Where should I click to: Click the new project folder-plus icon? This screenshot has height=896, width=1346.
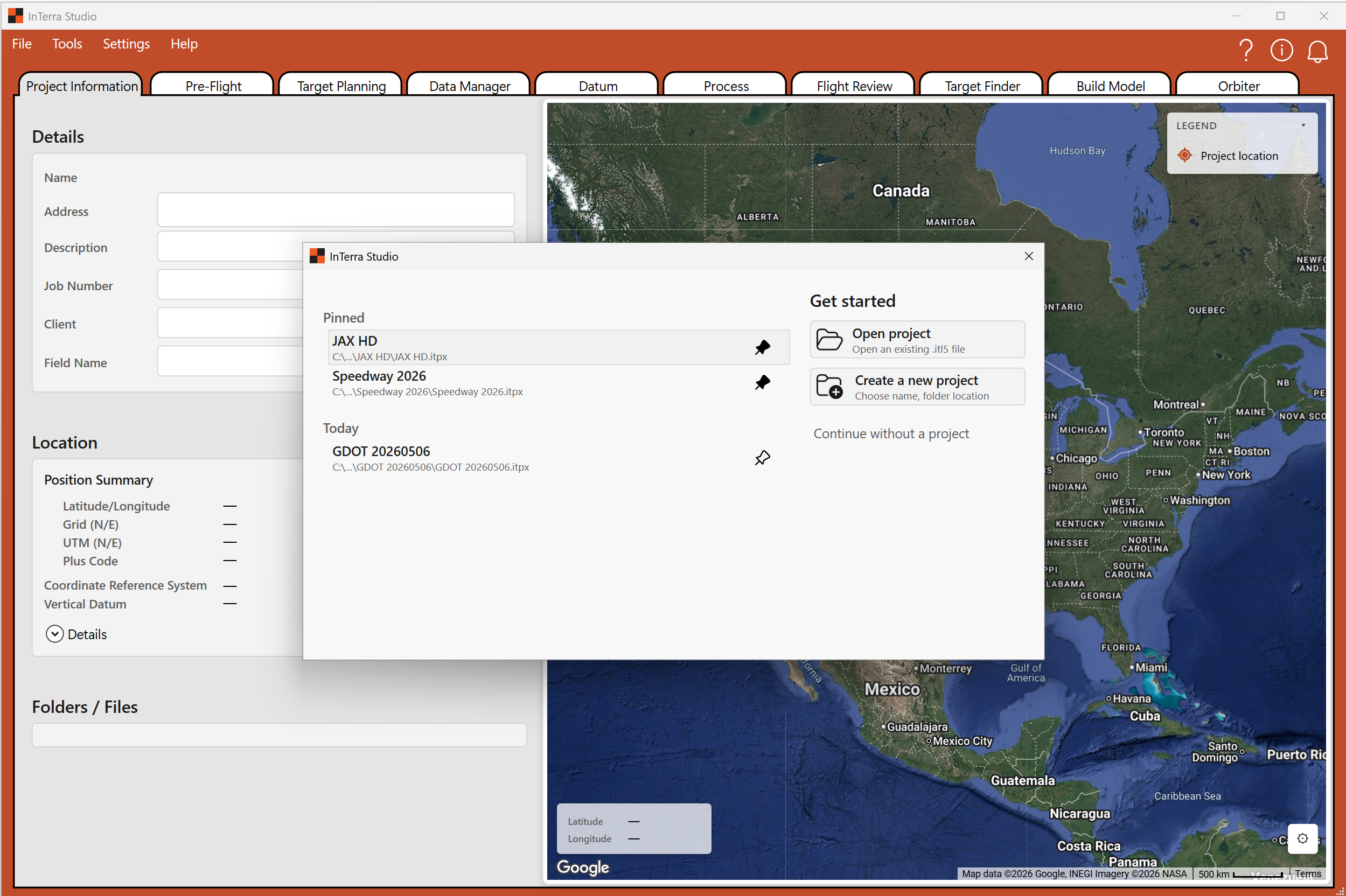tap(829, 387)
